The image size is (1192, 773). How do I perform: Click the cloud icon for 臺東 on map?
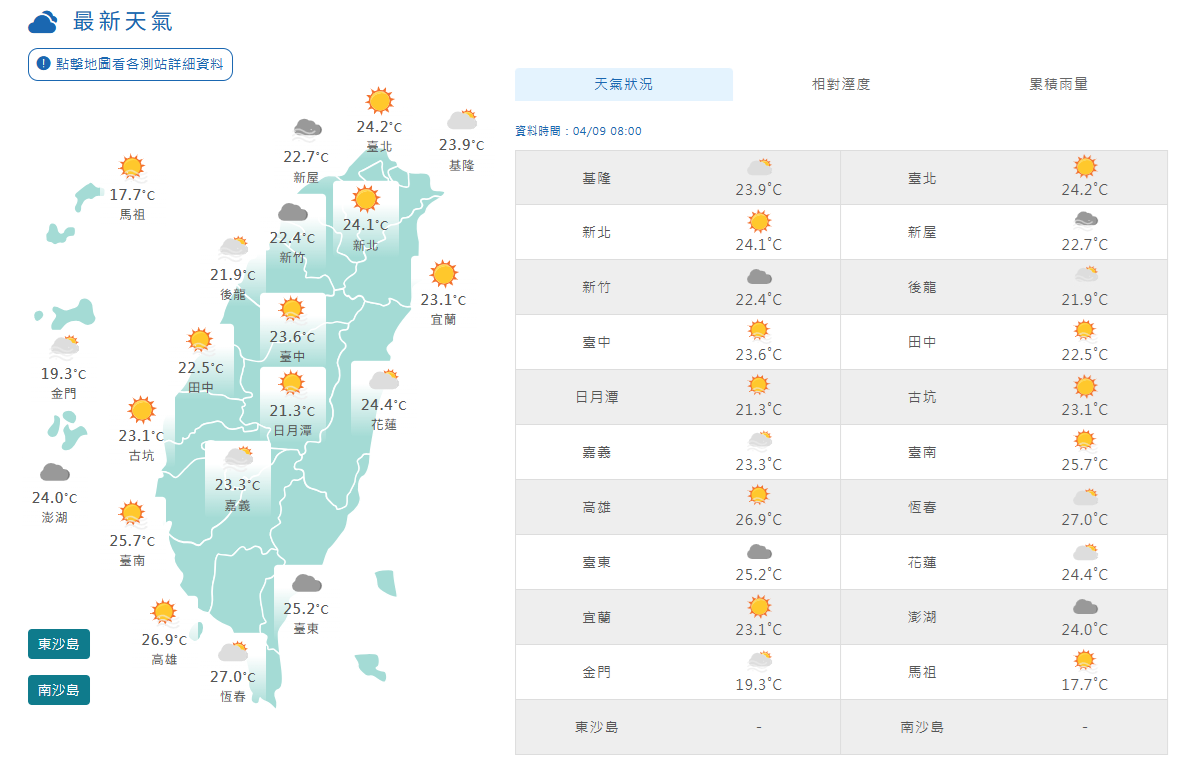(x=306, y=583)
